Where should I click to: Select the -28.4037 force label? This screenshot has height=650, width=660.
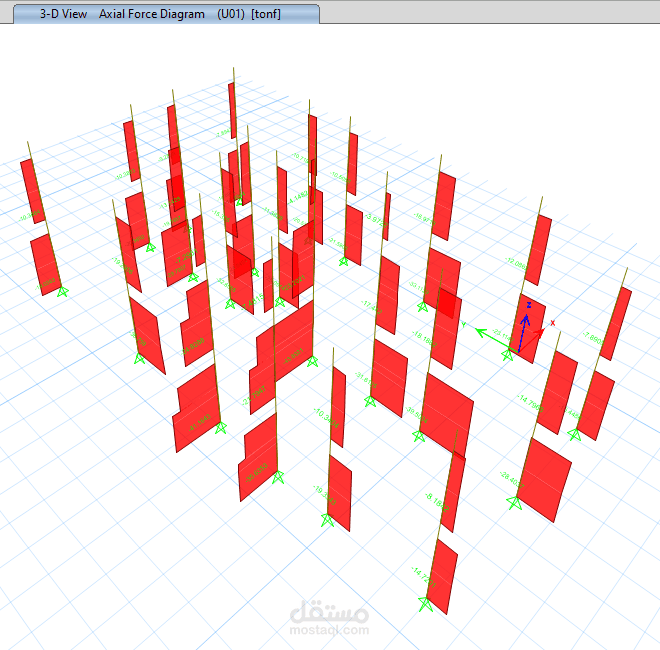[512, 480]
